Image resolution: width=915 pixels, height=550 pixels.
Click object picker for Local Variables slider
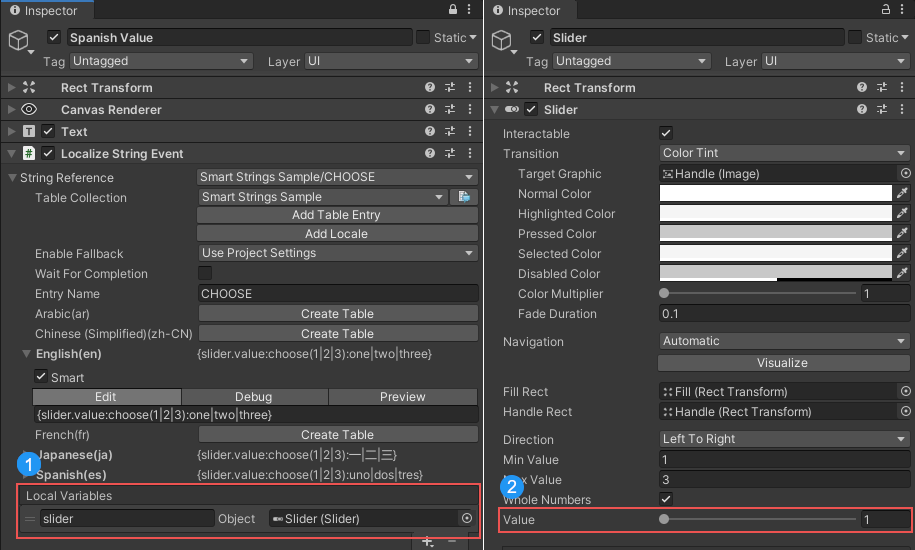(x=466, y=518)
